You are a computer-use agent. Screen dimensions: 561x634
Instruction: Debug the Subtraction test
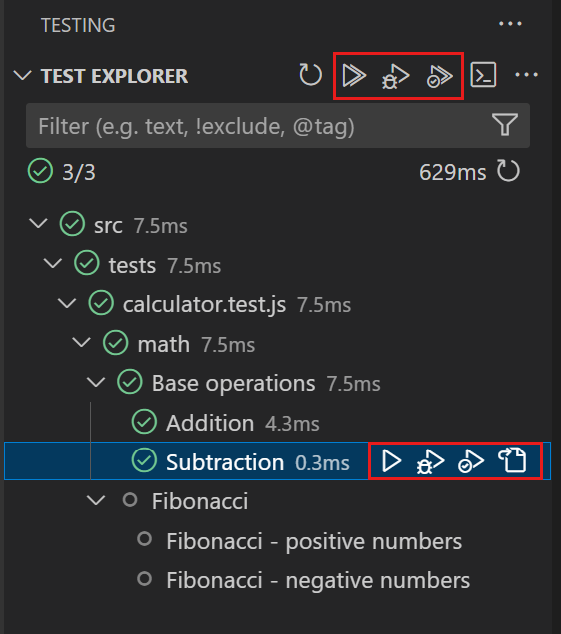pyautogui.click(x=430, y=462)
